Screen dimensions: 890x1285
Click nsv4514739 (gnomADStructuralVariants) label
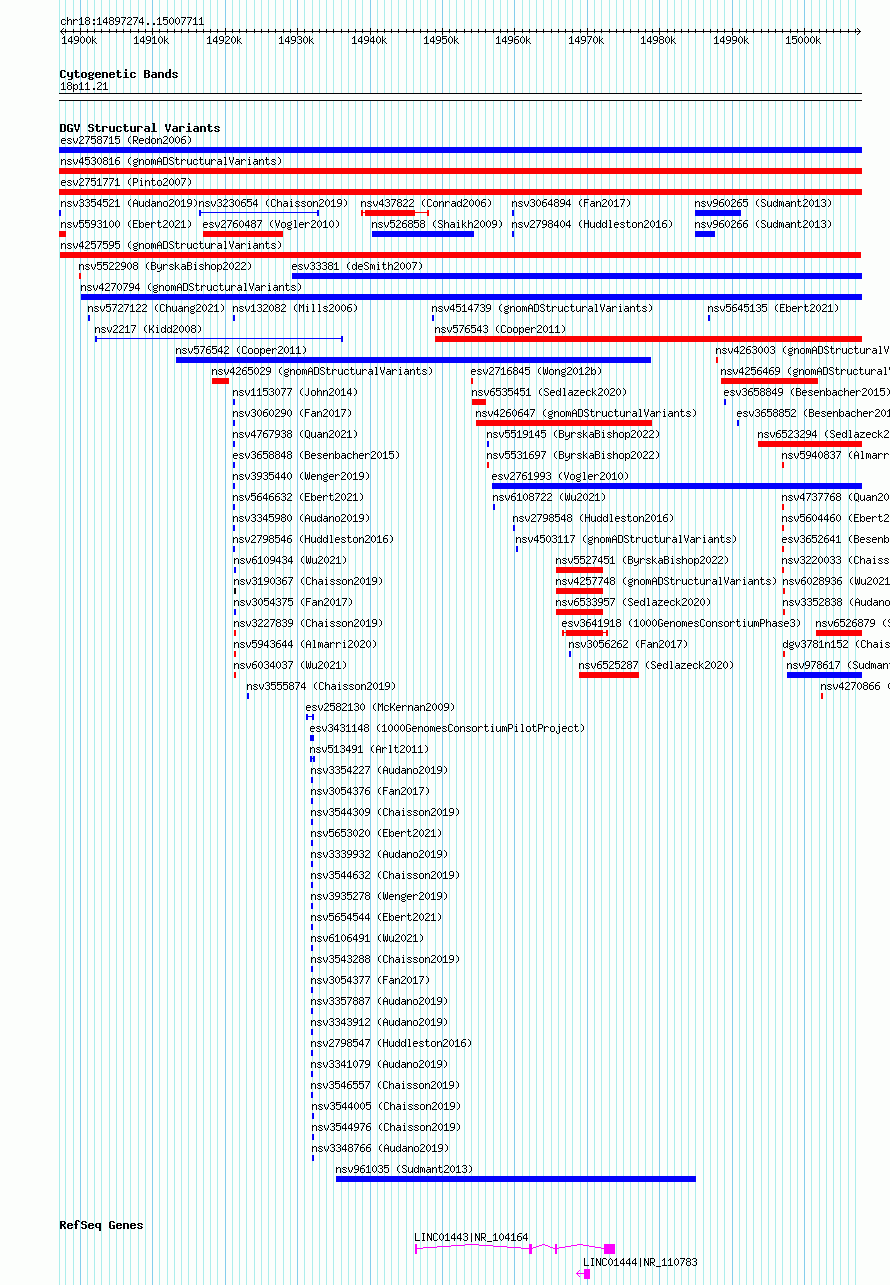pyautogui.click(x=542, y=308)
